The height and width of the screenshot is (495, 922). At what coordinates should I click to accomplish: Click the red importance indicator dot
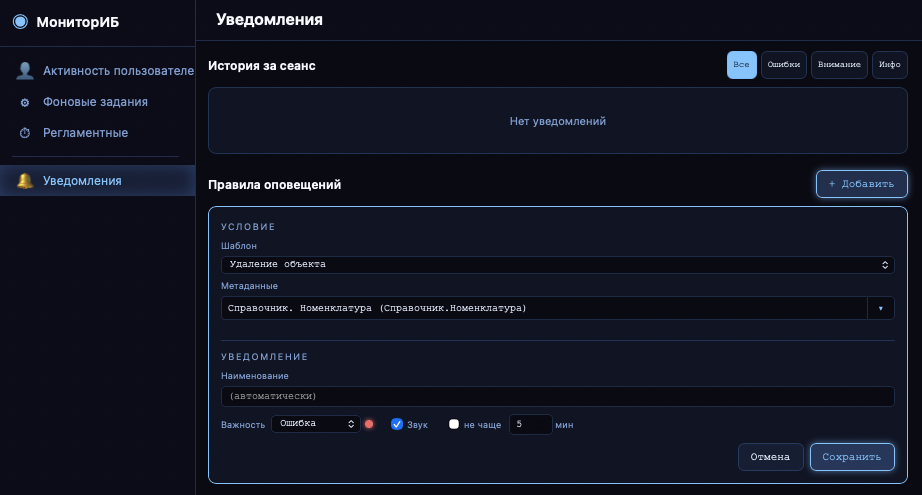[x=369, y=424]
